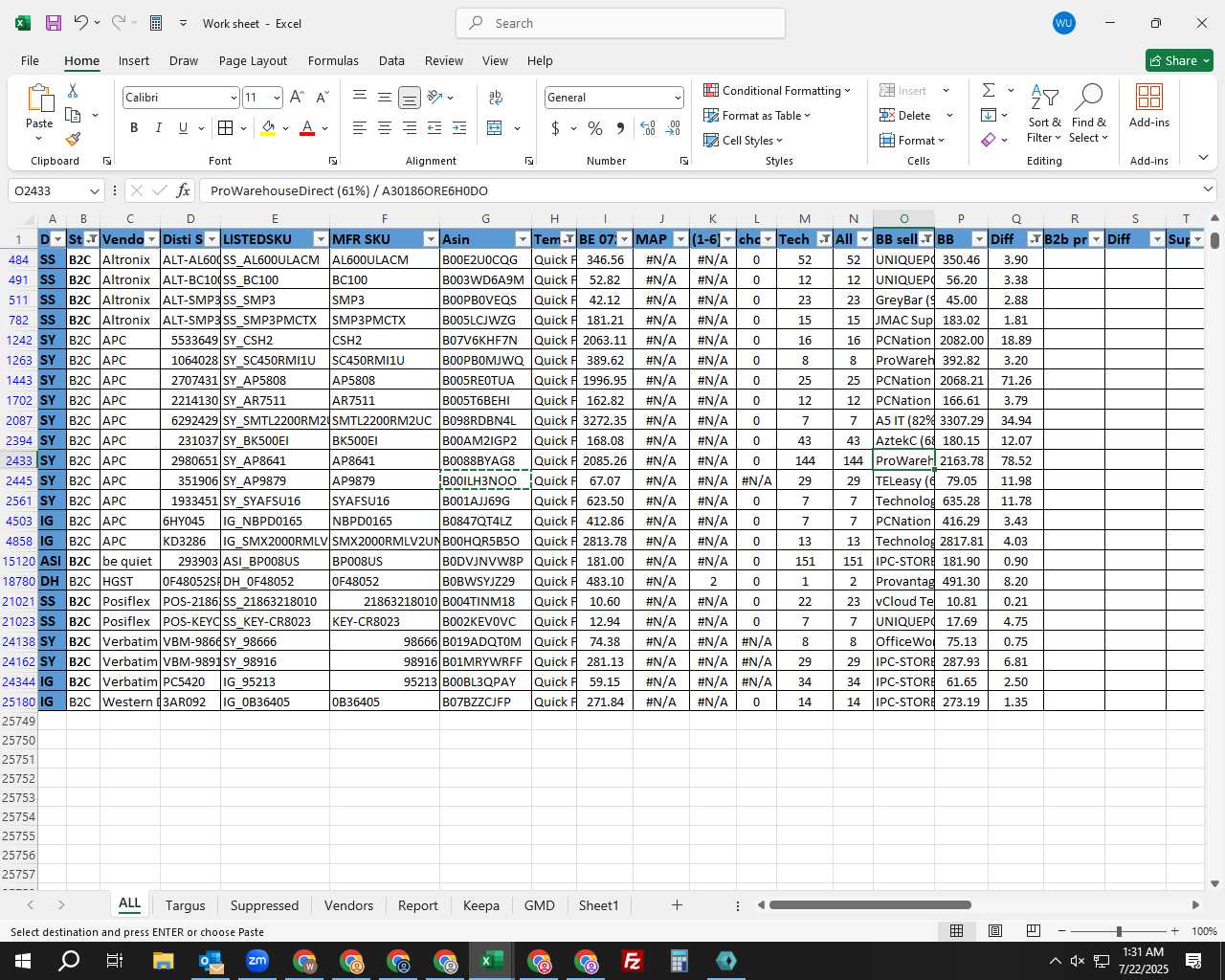Open the font name Calibri dropdown

pyautogui.click(x=233, y=98)
